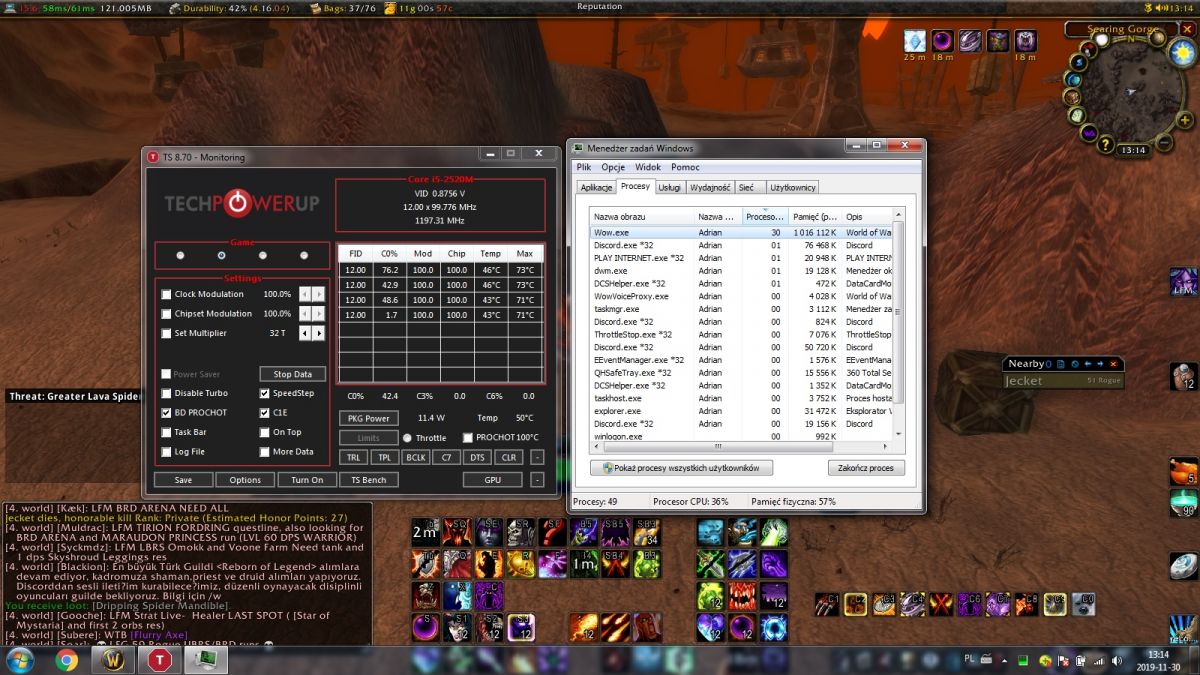Click the white bear face buff icon

[1026, 41]
